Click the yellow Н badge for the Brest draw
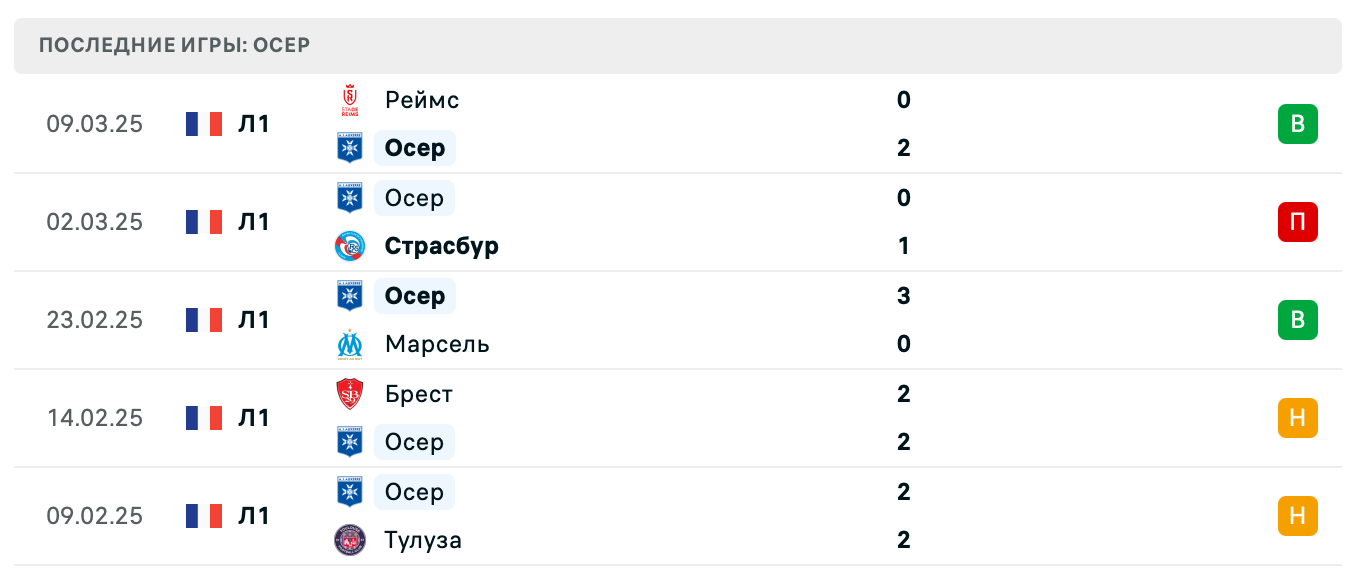1358x582 pixels. coord(1298,418)
